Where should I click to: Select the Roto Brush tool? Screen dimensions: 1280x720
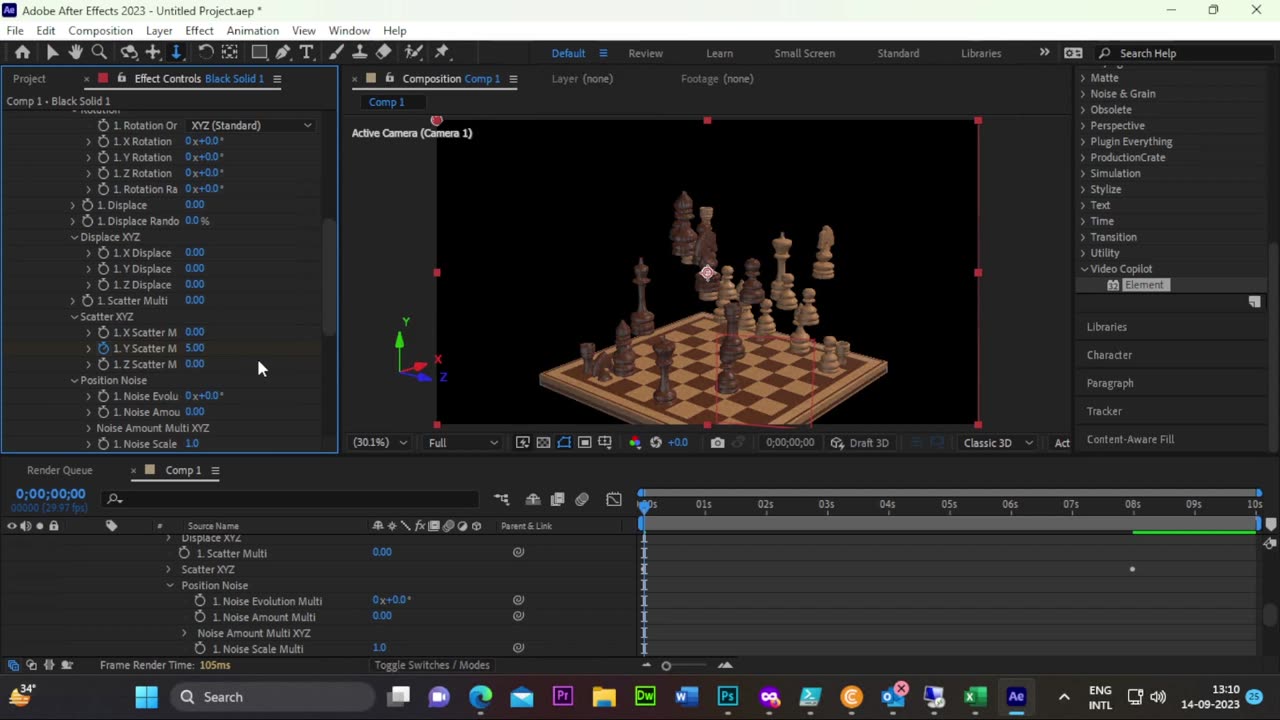[x=414, y=53]
